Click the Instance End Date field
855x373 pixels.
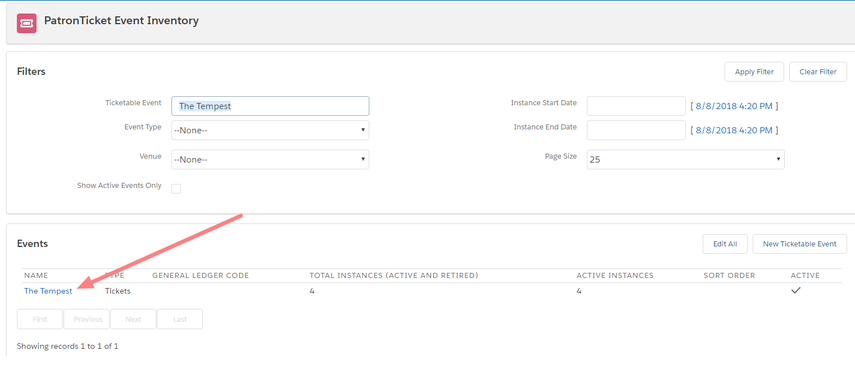(636, 130)
